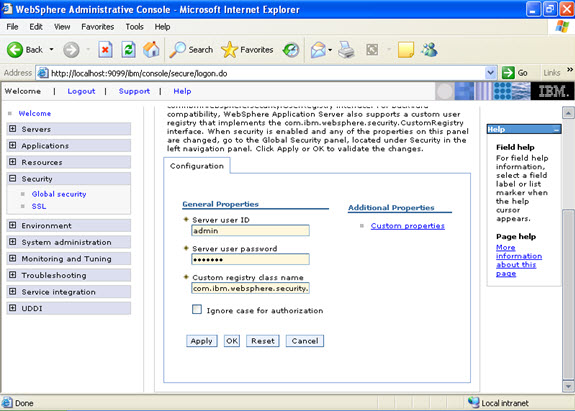Click the Stop loading icon
This screenshot has height=411, width=575.
105,49
